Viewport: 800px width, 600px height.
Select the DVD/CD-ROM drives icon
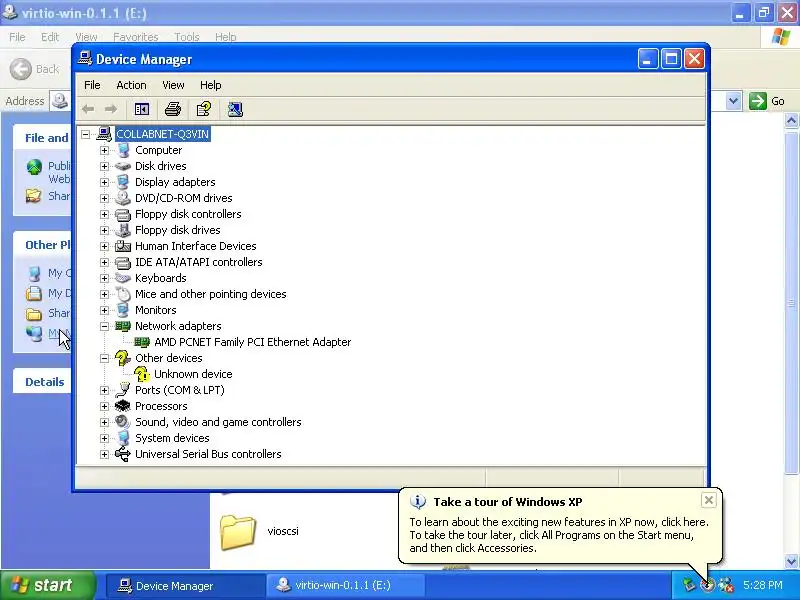coord(123,198)
